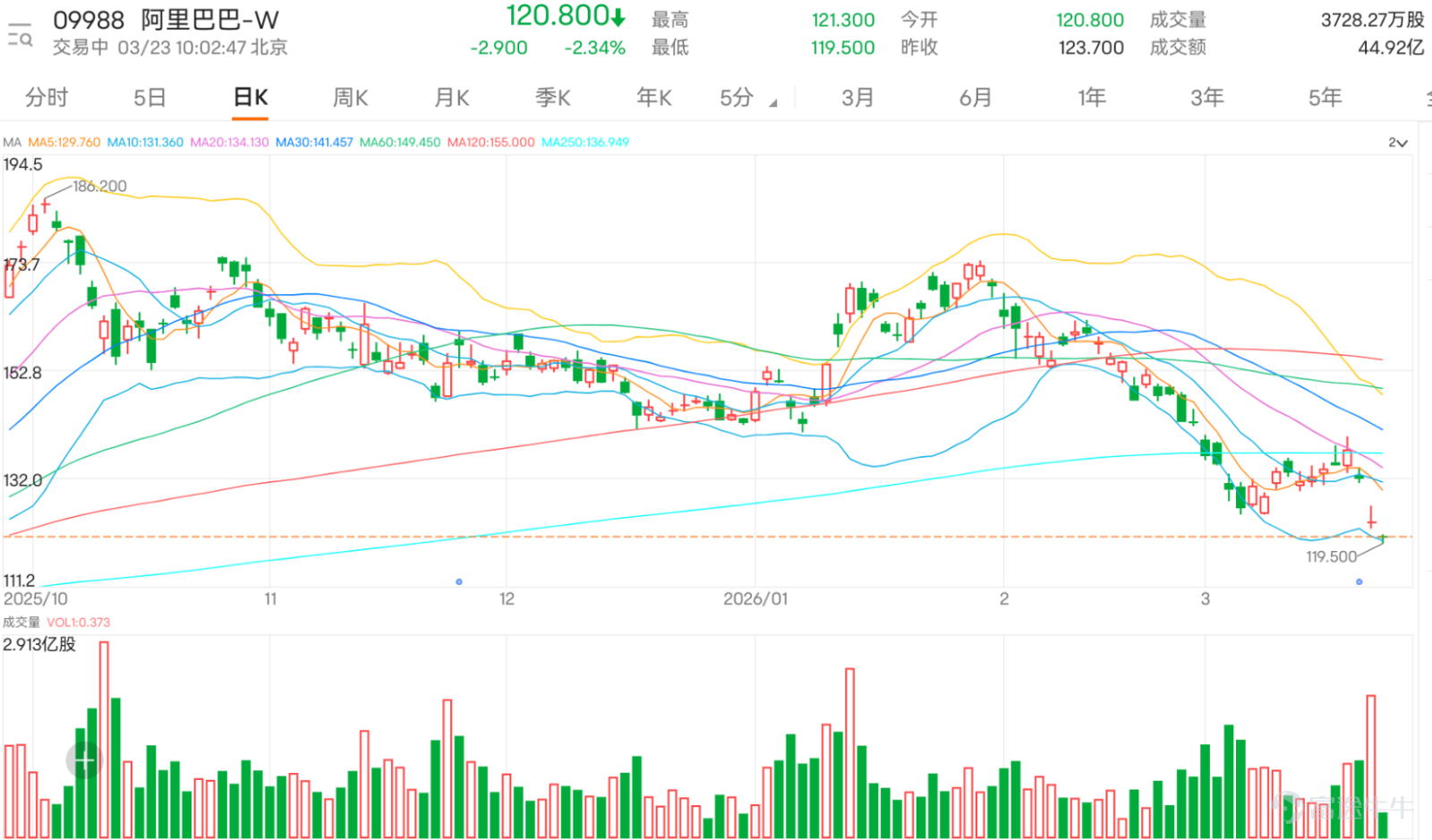Viewport: 1432px width, 840px height.
Task: Expand the indicator panel count 2 chevron
Action: [x=1398, y=143]
